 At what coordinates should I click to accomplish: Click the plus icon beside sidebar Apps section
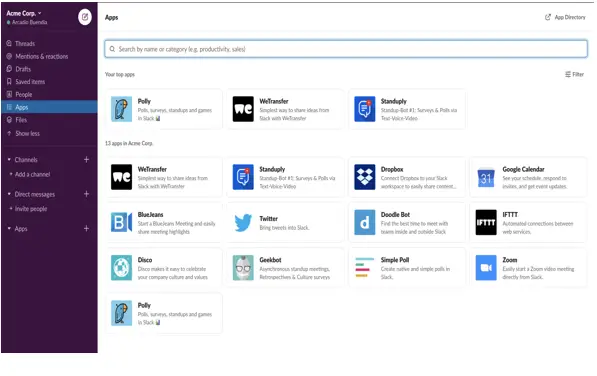coord(86,228)
